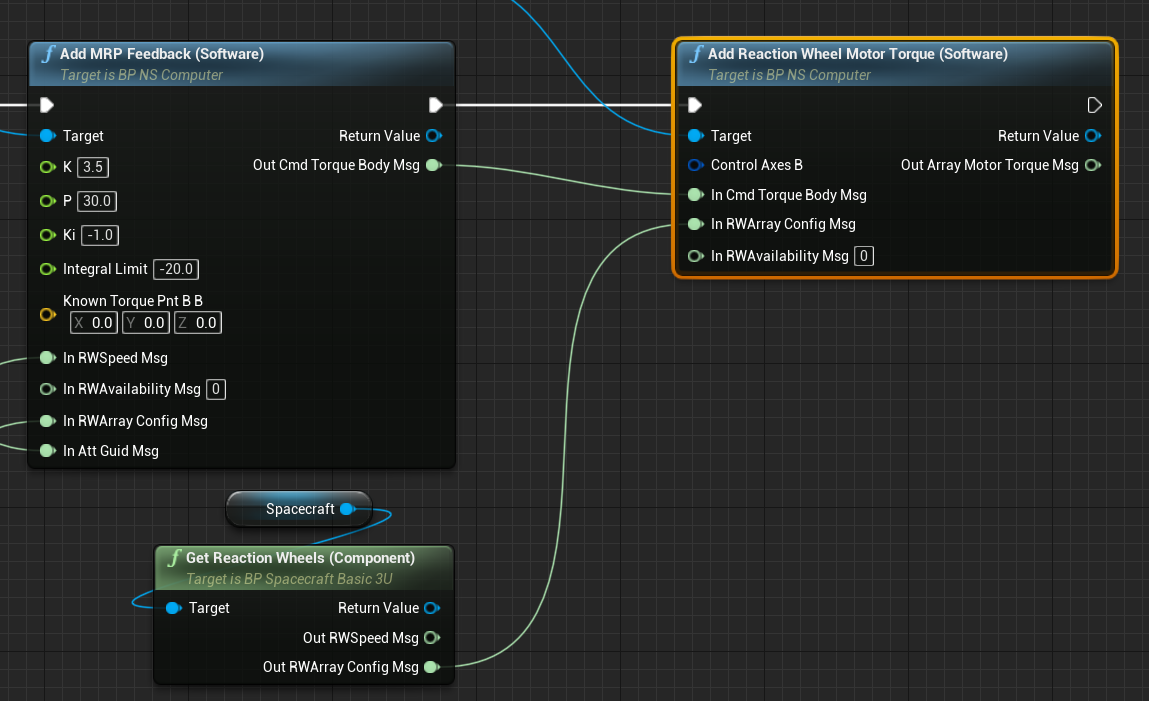Click the Out Array Motor Torque Msg pin
The width and height of the screenshot is (1149, 701).
tap(1093, 165)
